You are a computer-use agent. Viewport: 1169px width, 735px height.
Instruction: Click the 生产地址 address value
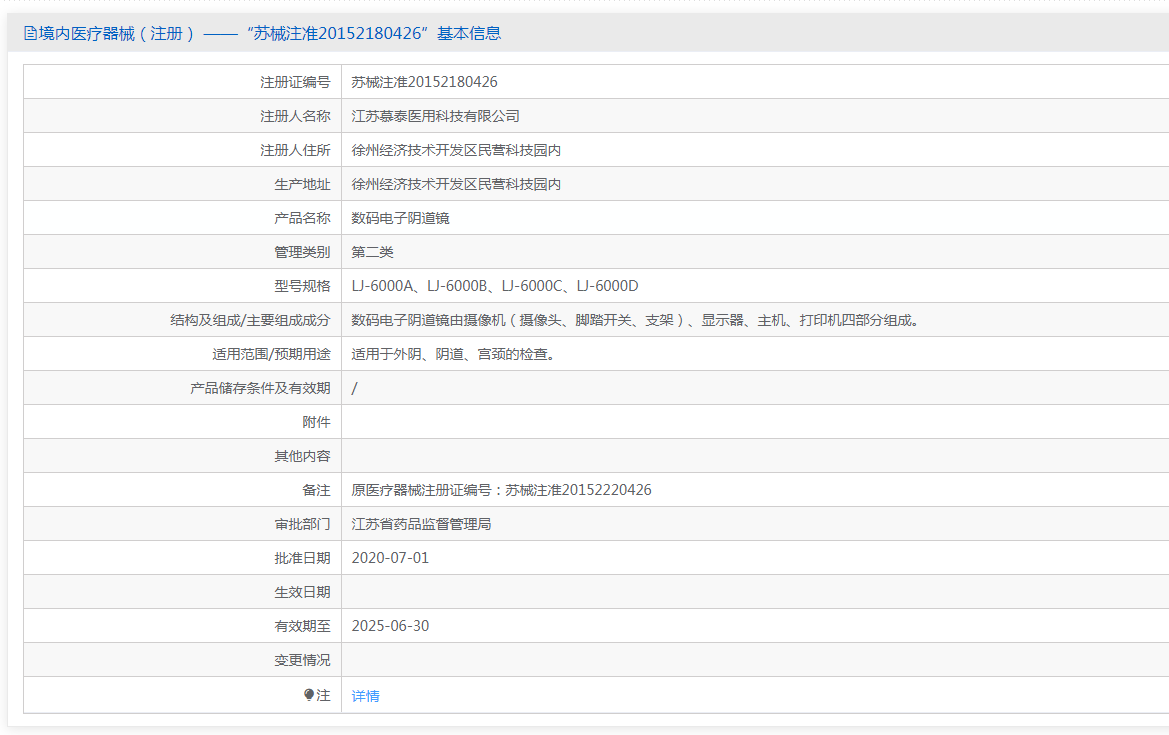[456, 184]
